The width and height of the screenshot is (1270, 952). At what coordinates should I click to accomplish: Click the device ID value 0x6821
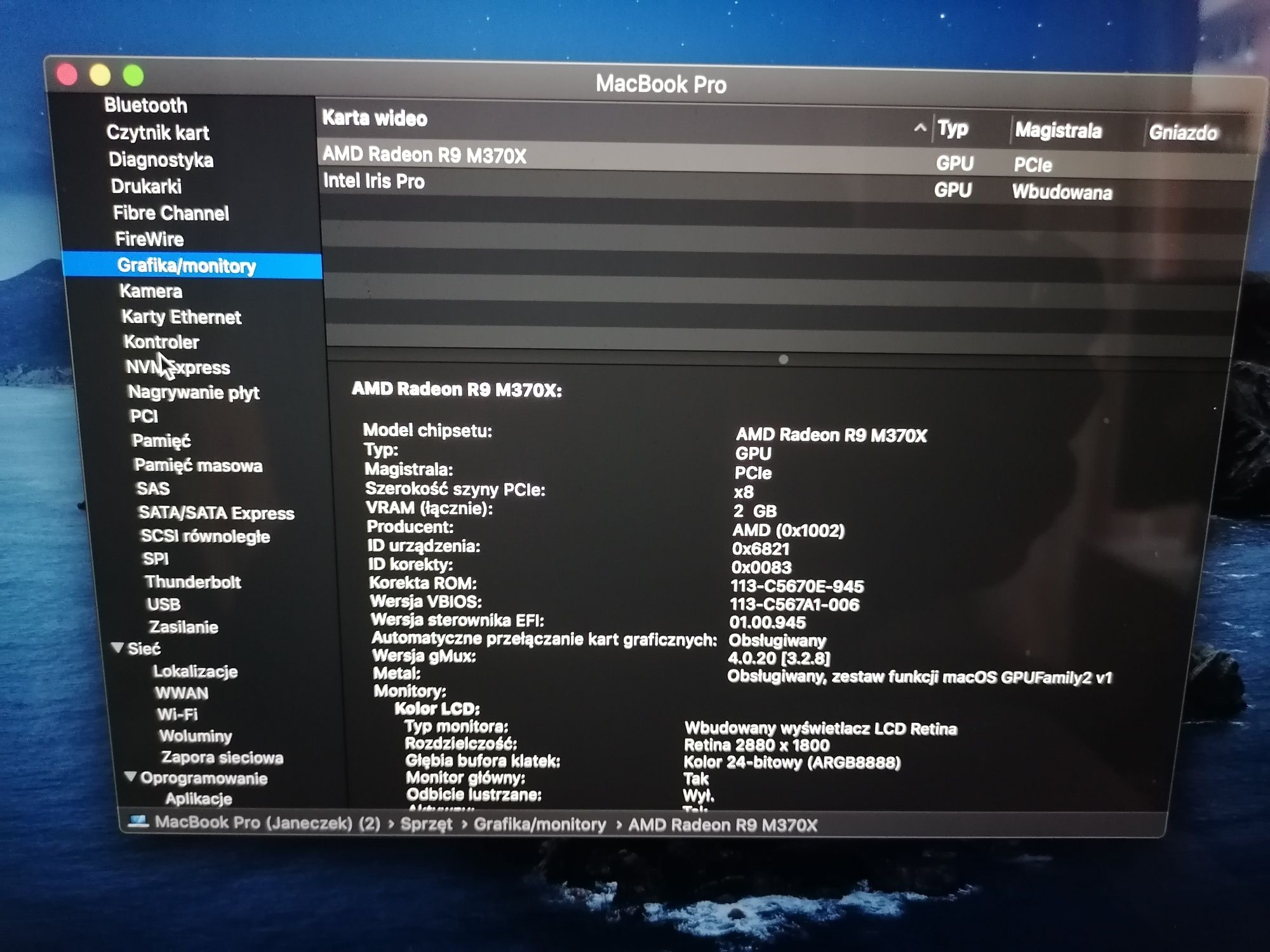coord(761,549)
